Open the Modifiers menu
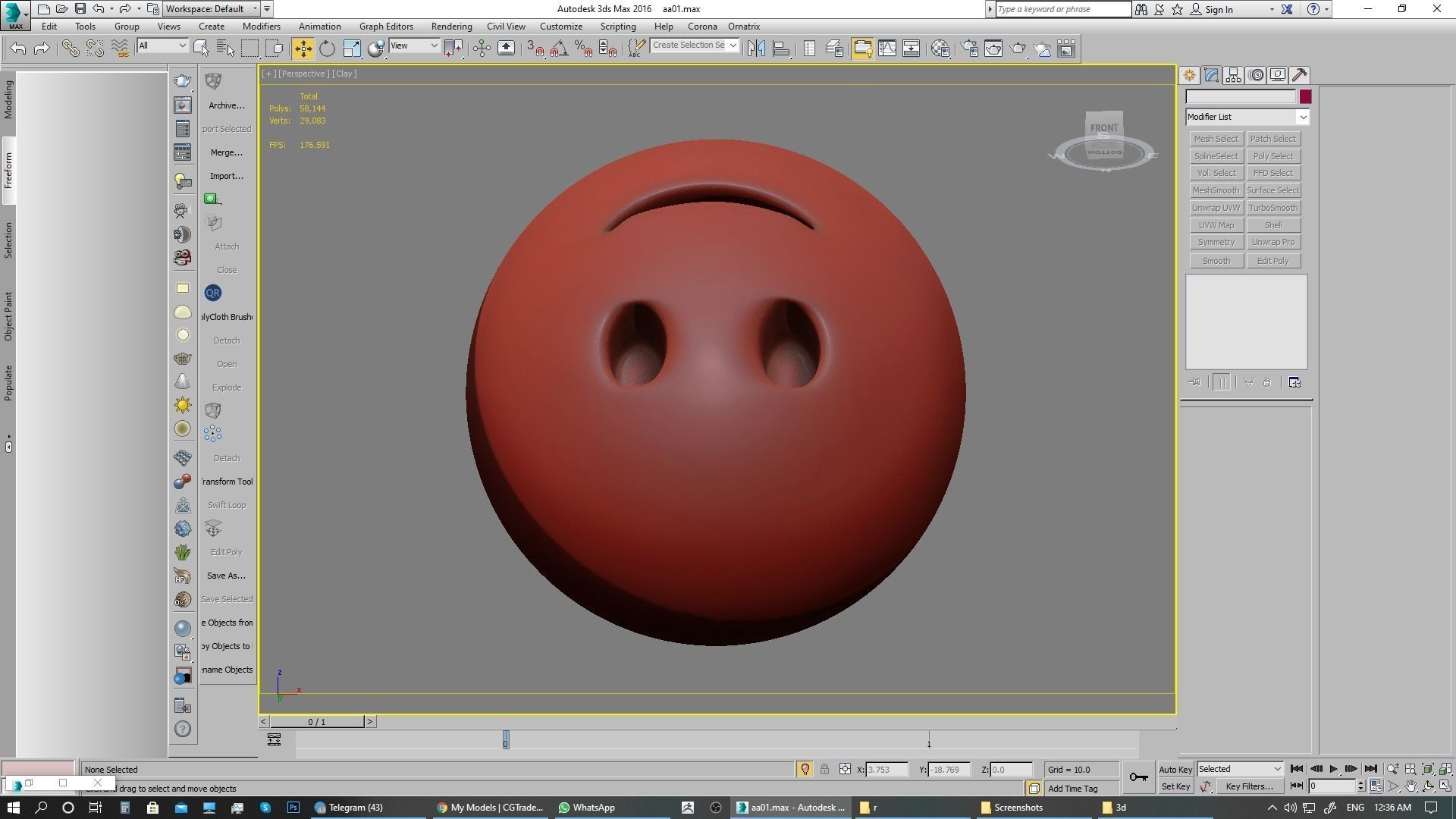The height and width of the screenshot is (819, 1456). (x=262, y=27)
